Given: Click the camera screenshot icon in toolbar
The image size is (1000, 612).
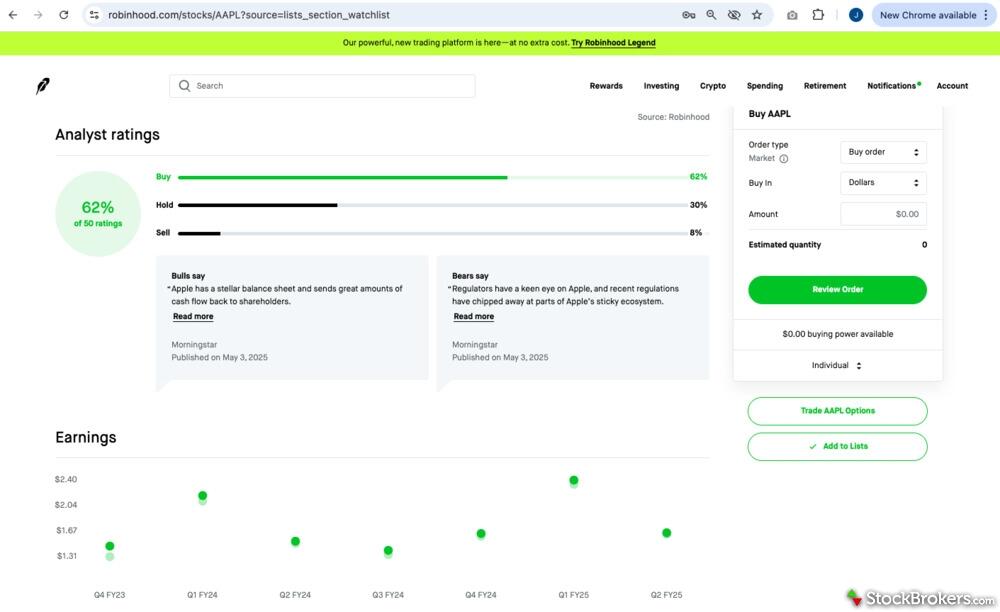Looking at the screenshot, I should [x=792, y=15].
